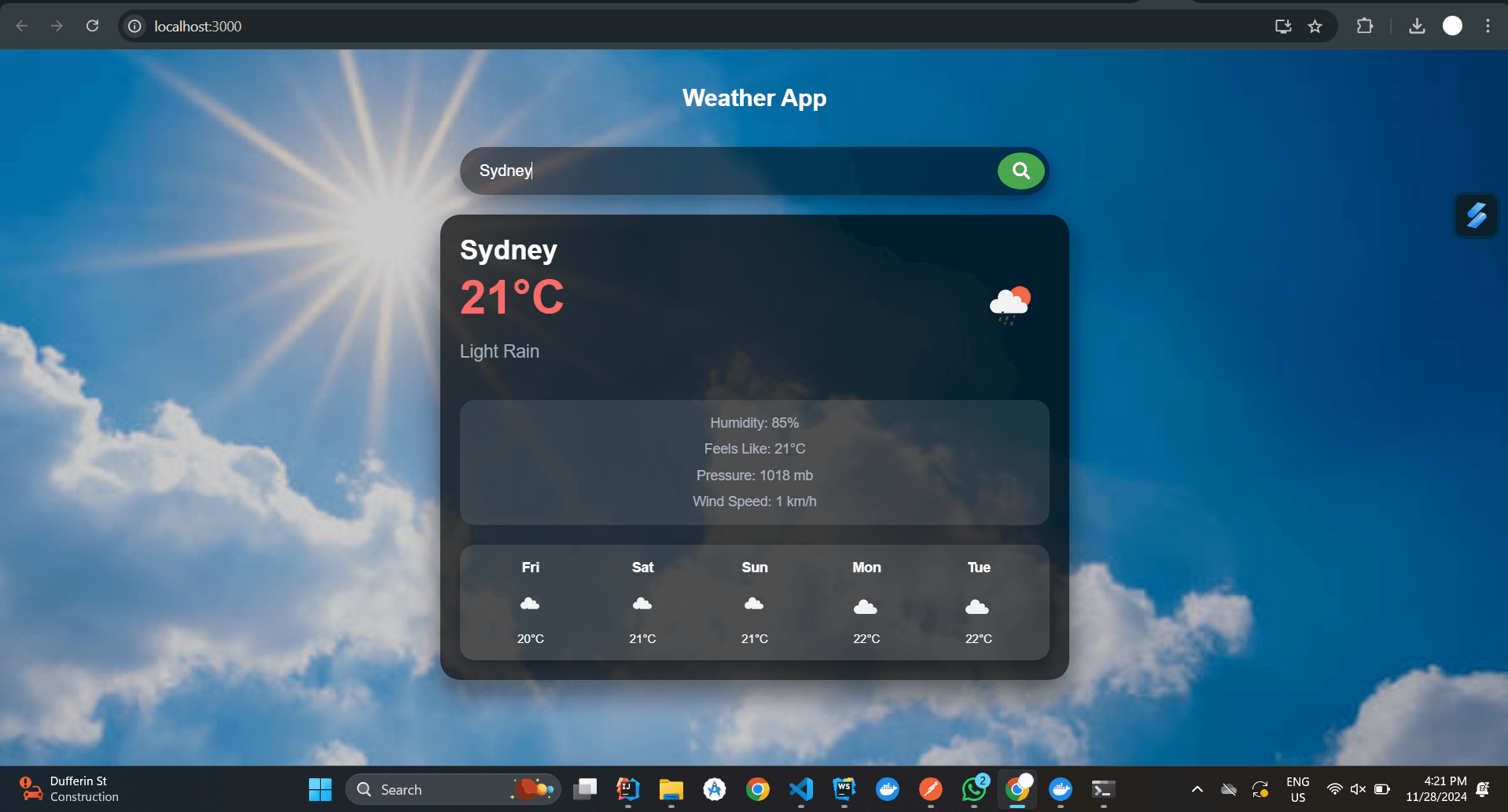This screenshot has height=812, width=1508.
Task: Launch VS Code from the taskbar
Action: pyautogui.click(x=800, y=789)
